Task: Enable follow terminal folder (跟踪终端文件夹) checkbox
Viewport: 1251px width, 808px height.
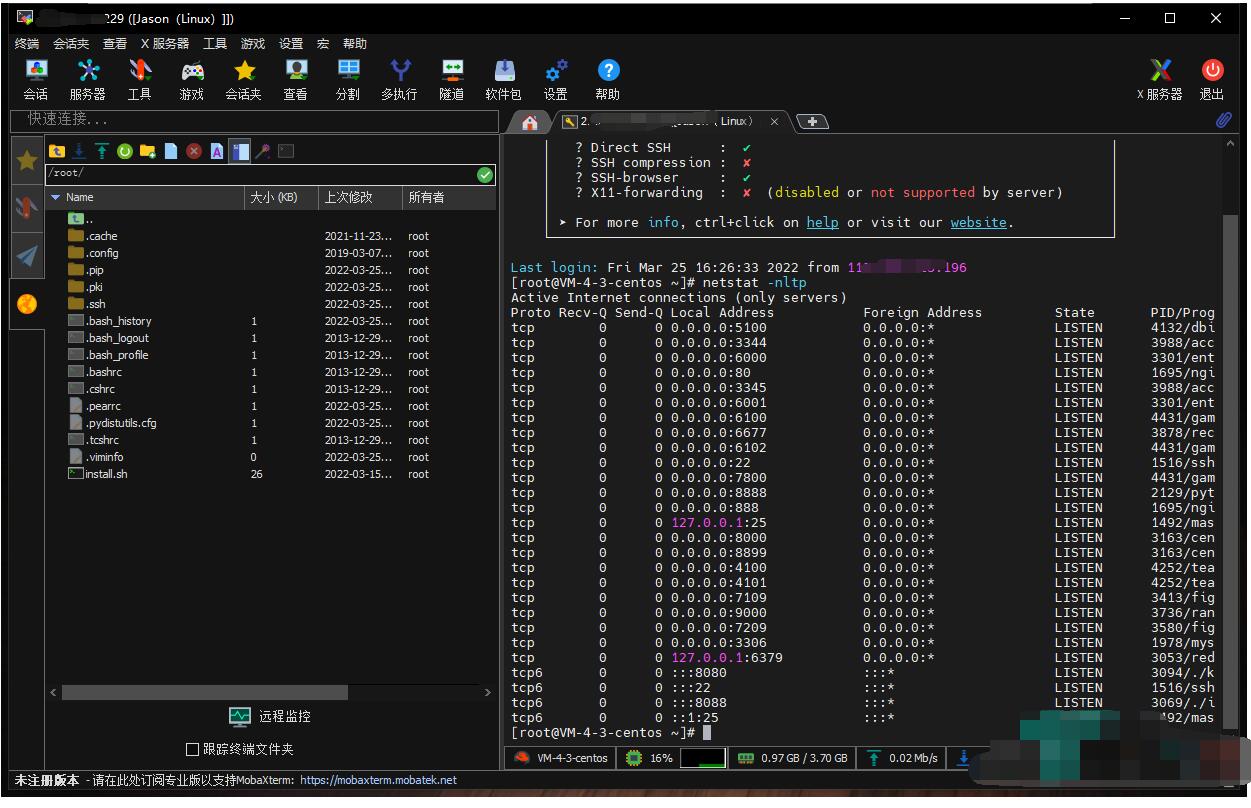Action: tap(193, 749)
